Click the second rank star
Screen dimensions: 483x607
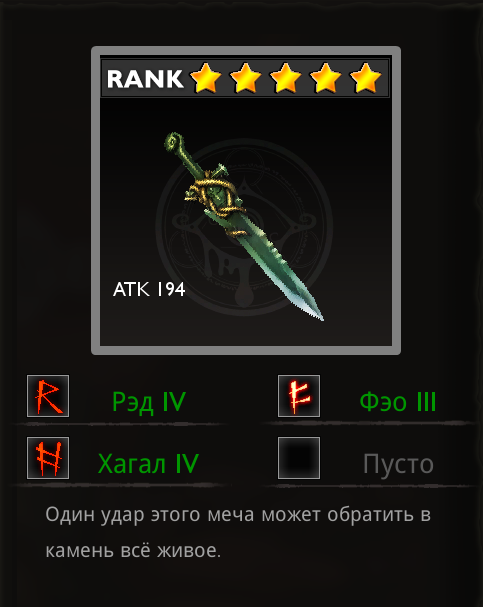point(245,78)
